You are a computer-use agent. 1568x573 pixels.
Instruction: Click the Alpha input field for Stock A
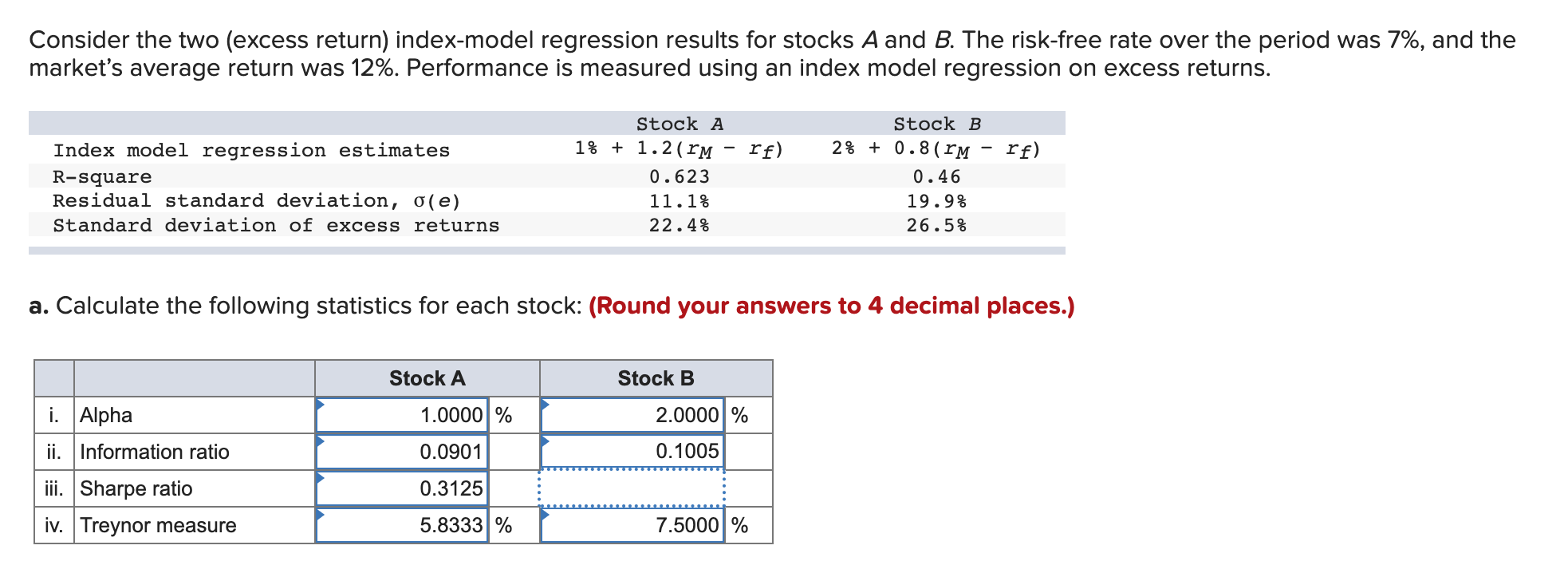(x=403, y=414)
